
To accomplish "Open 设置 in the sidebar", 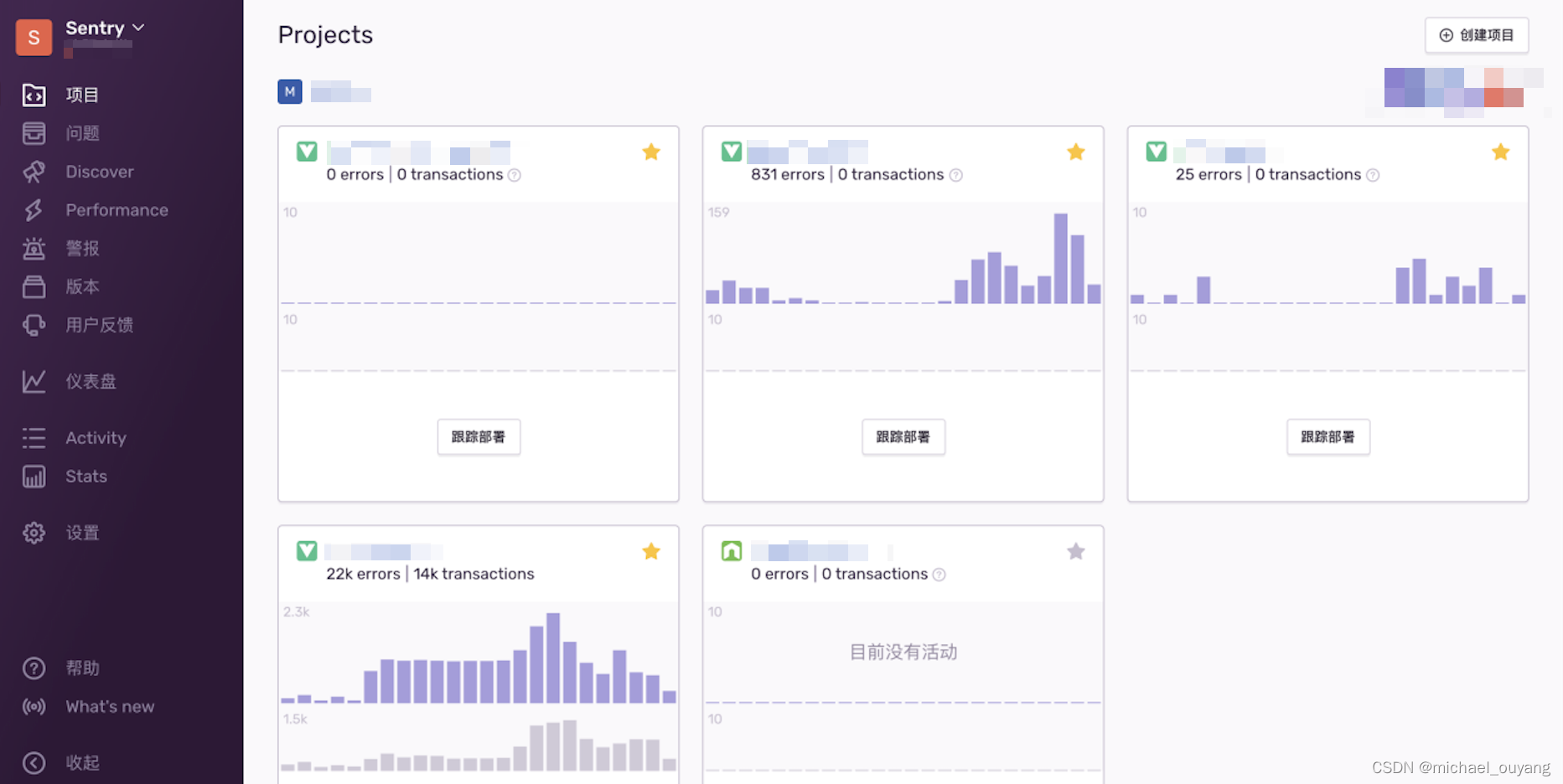I will click(x=82, y=533).
